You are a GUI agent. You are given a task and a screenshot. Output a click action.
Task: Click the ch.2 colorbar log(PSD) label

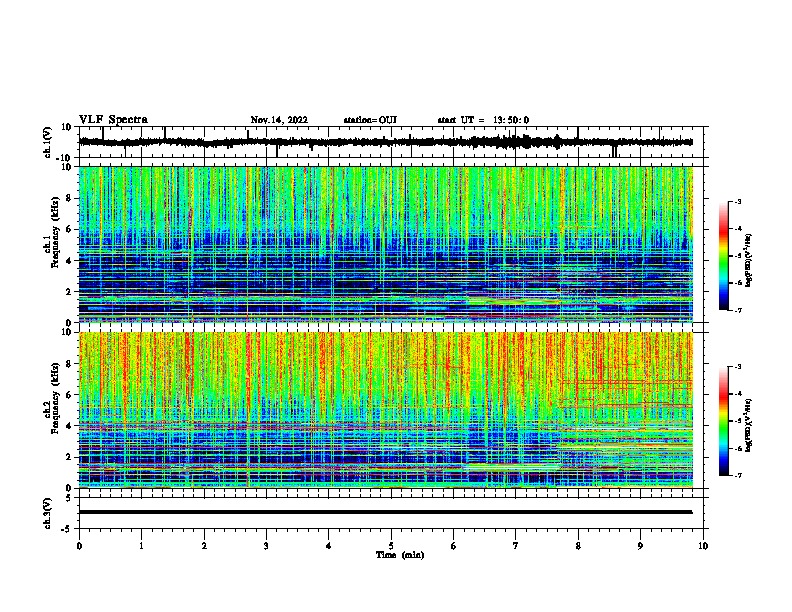tap(748, 425)
